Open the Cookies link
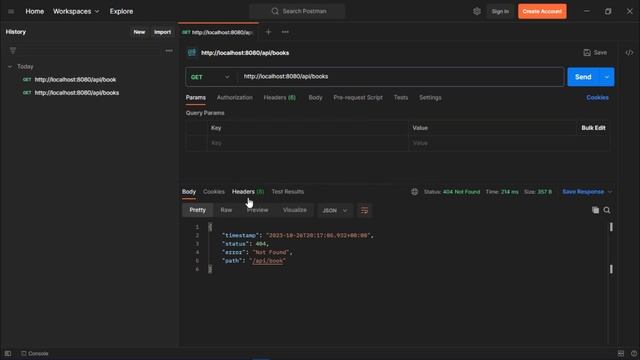 tap(597, 98)
